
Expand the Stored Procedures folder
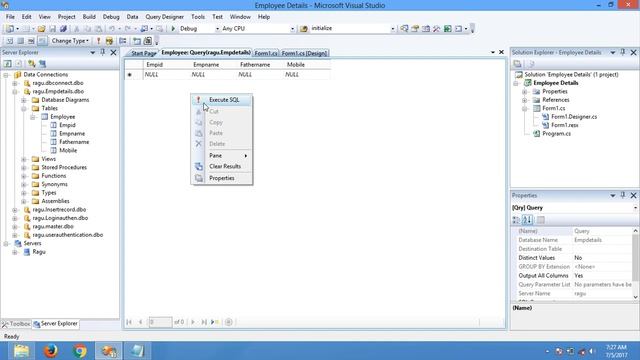pos(24,168)
